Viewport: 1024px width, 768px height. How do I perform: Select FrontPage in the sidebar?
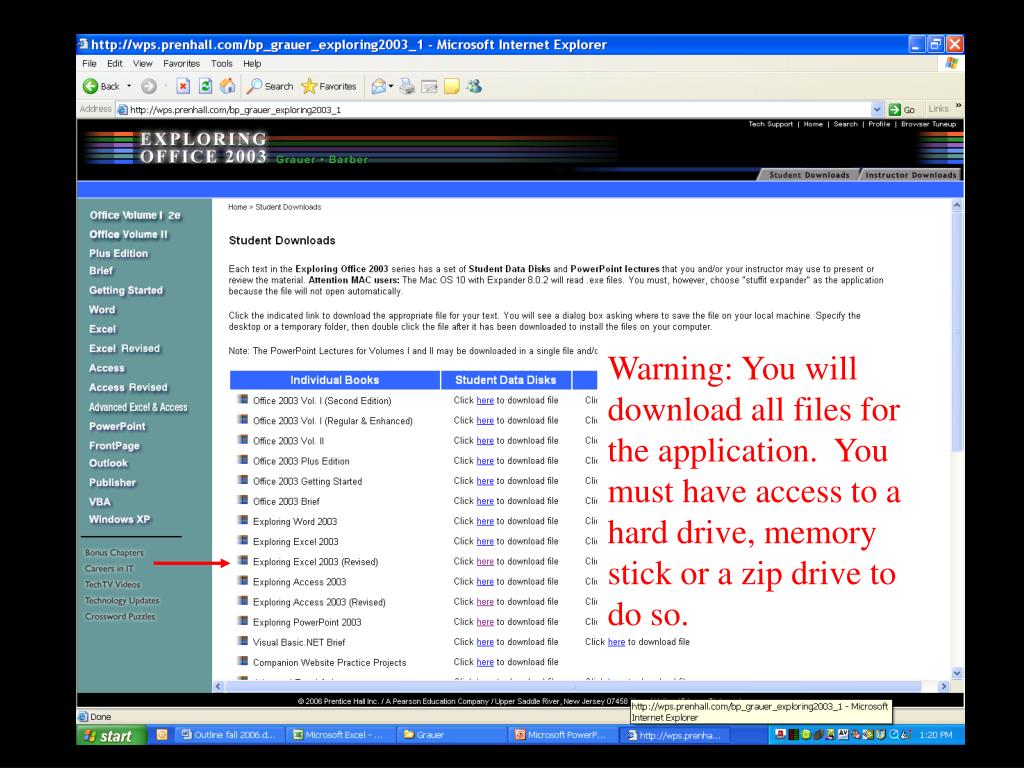point(114,445)
